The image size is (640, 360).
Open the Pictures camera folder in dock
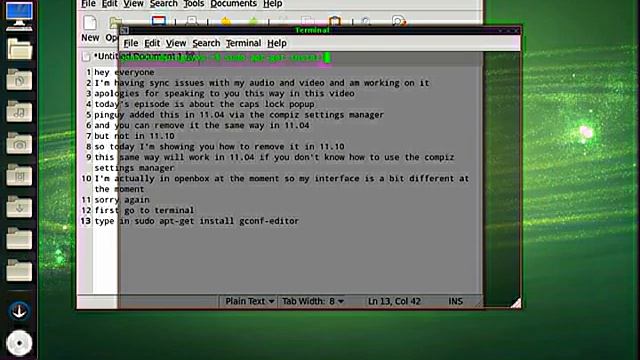pyautogui.click(x=19, y=143)
